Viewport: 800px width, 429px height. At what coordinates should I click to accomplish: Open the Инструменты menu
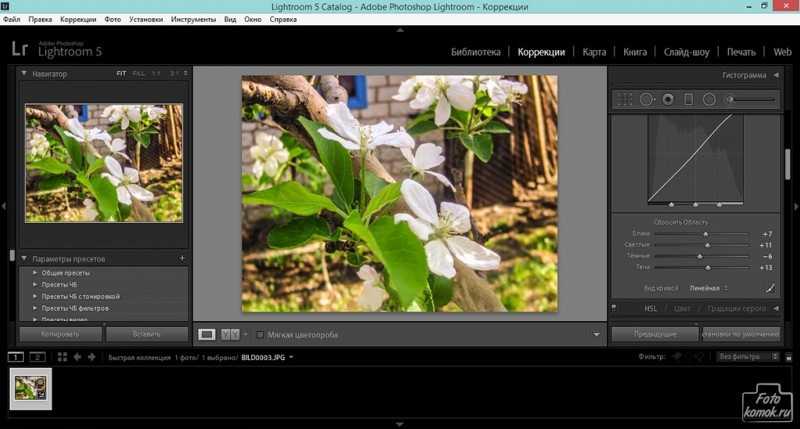click(193, 19)
